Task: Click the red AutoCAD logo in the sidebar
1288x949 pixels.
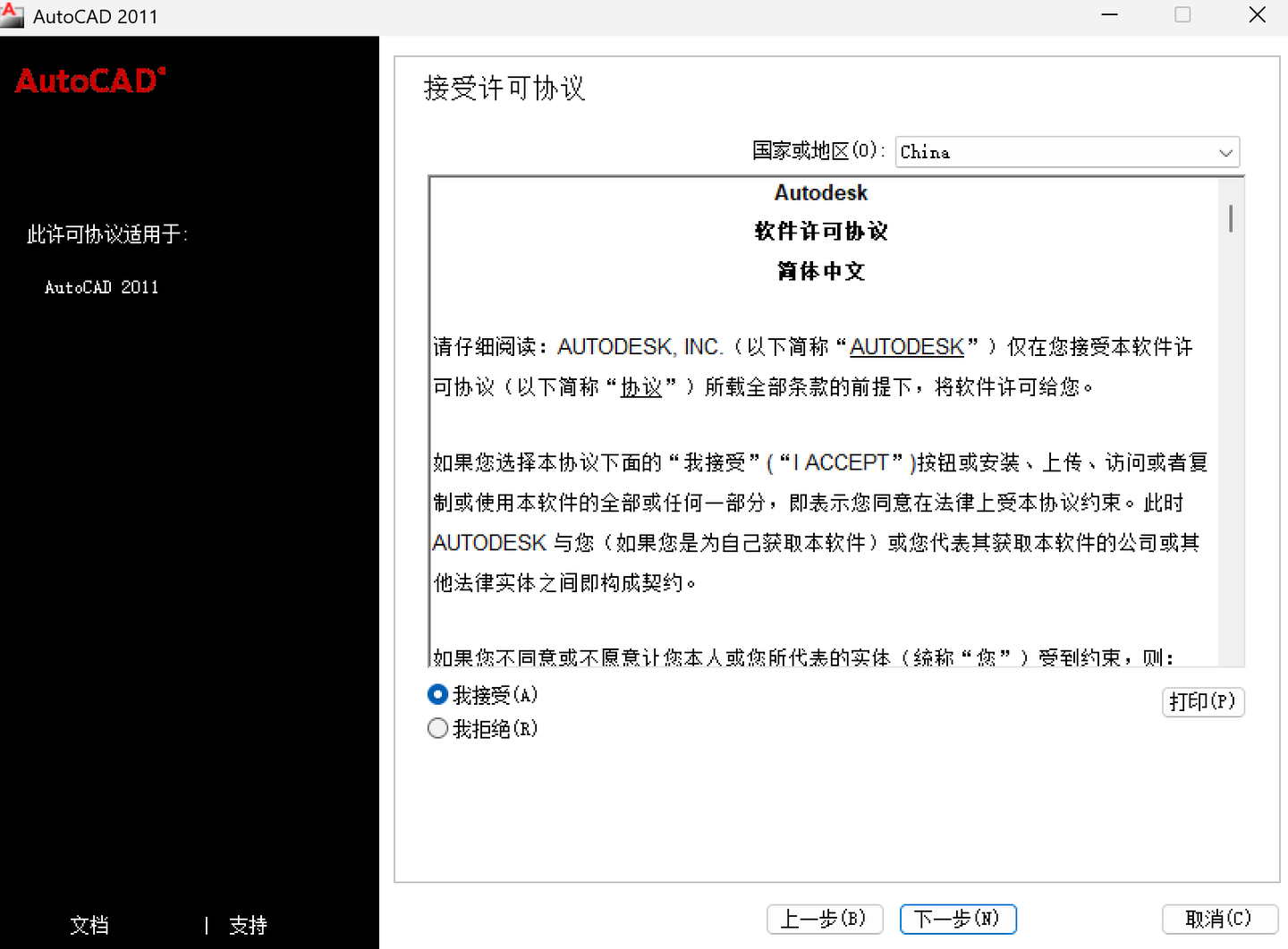Action: (89, 80)
